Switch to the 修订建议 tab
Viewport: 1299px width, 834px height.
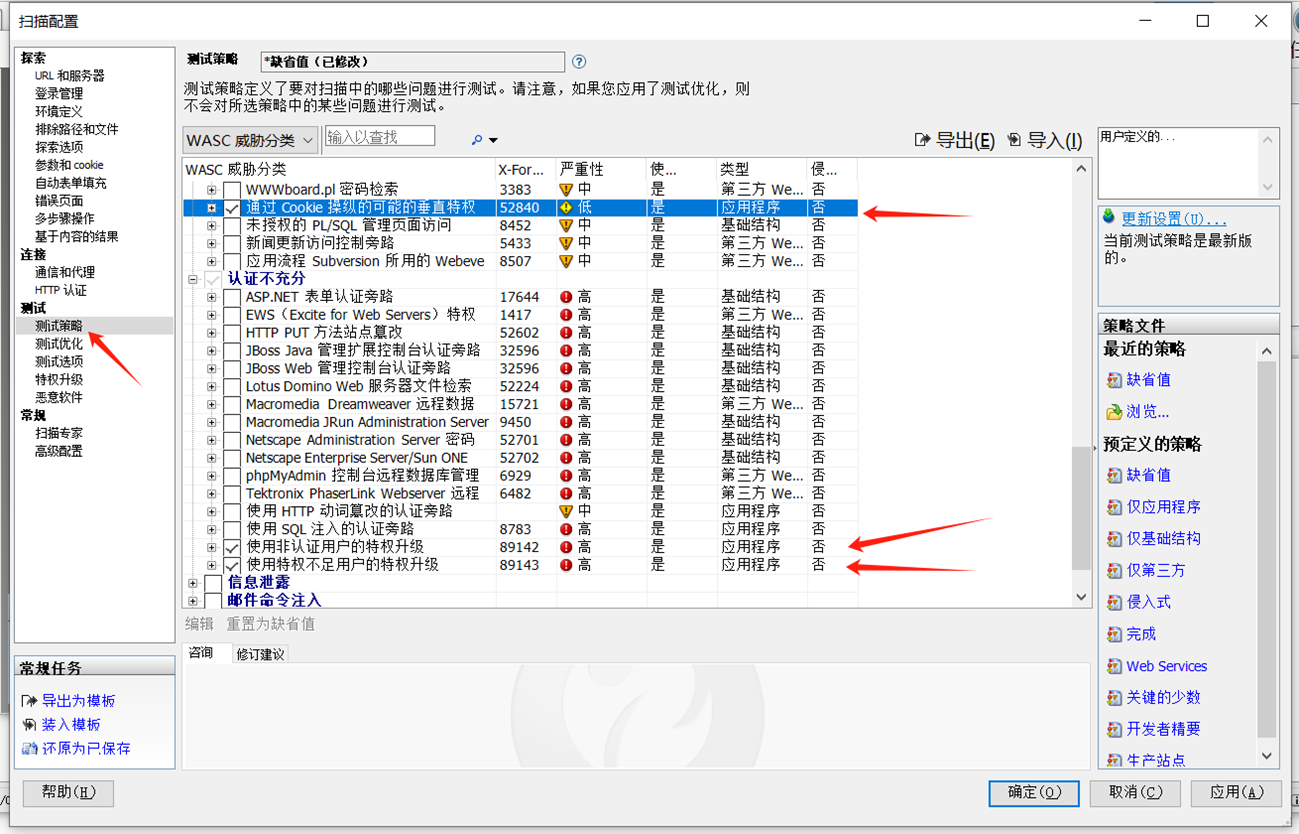[x=260, y=654]
